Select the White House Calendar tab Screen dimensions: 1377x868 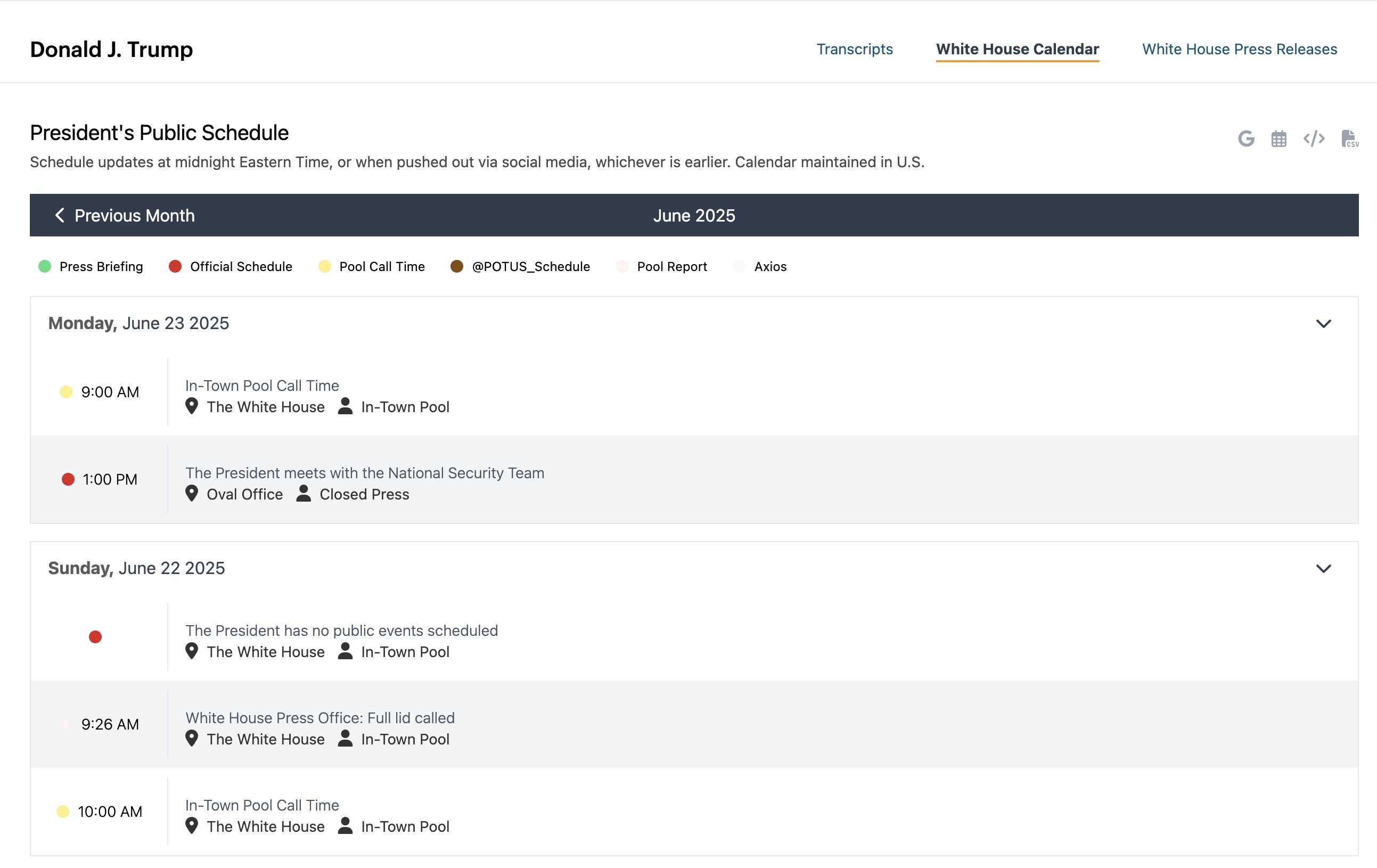point(1018,49)
